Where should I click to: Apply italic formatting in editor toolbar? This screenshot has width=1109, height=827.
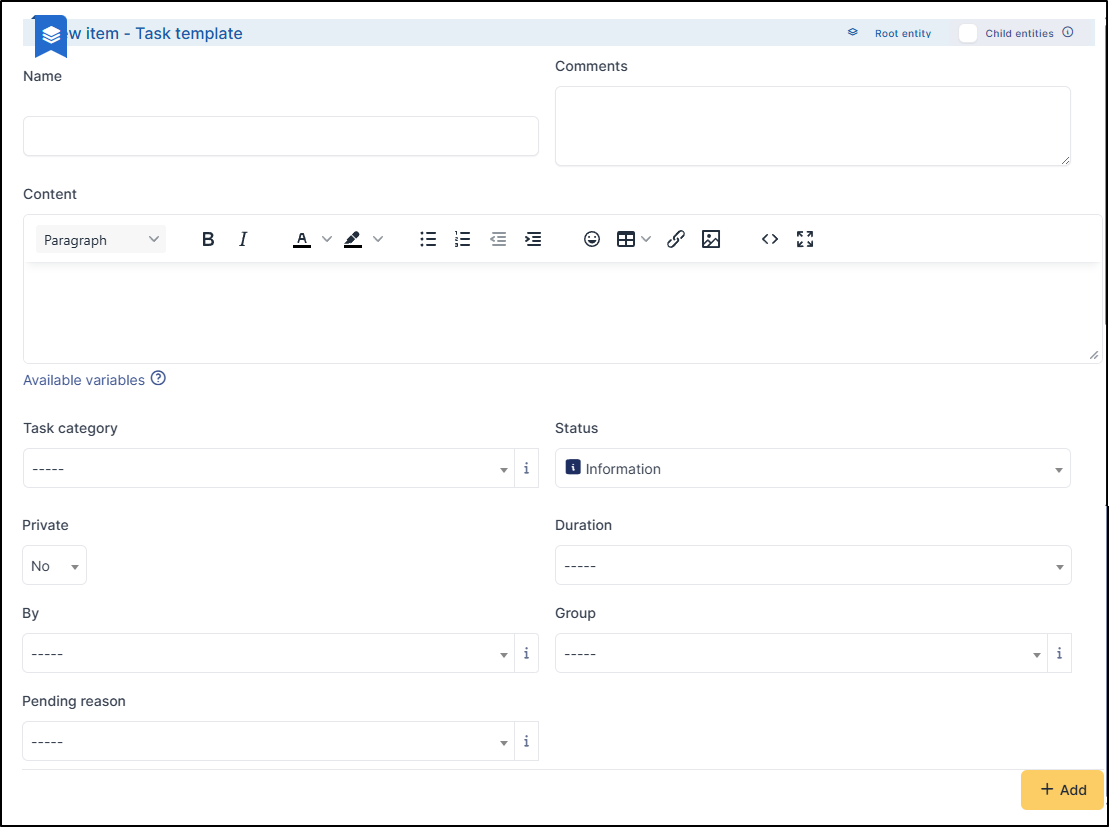pyautogui.click(x=243, y=239)
